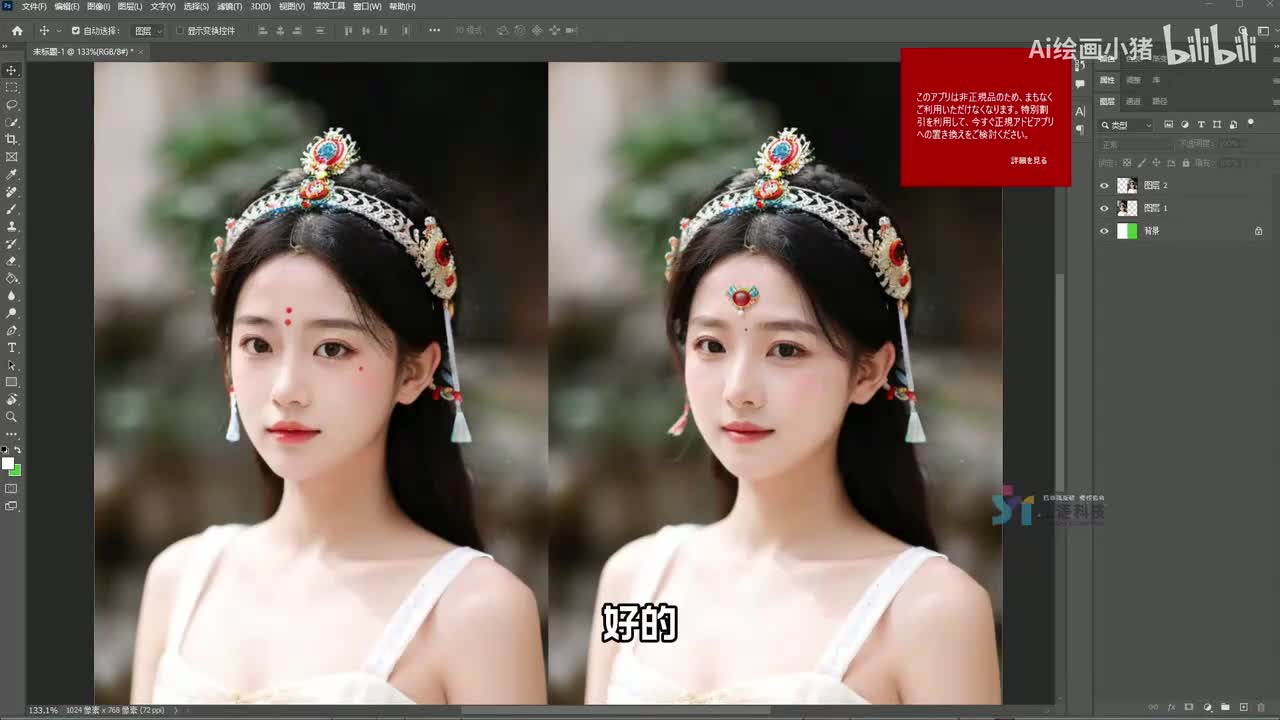Viewport: 1280px width, 720px height.
Task: Select the Clone Stamp tool
Action: (x=12, y=226)
